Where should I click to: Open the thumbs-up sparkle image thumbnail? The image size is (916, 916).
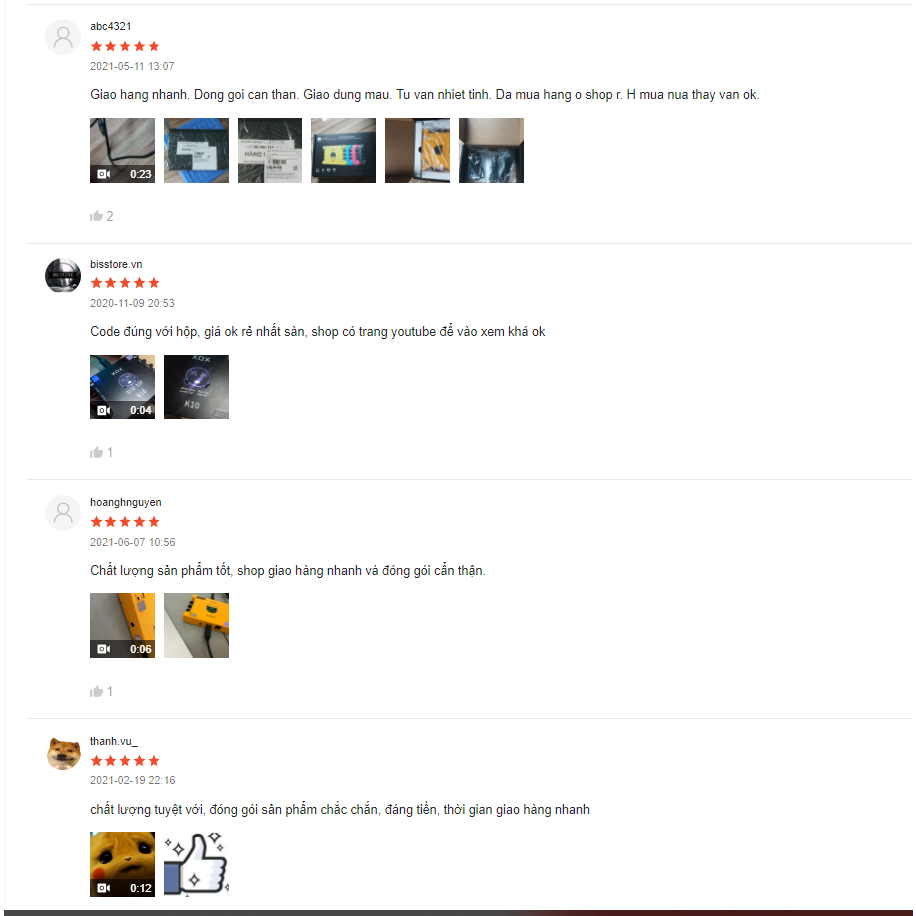click(x=196, y=865)
